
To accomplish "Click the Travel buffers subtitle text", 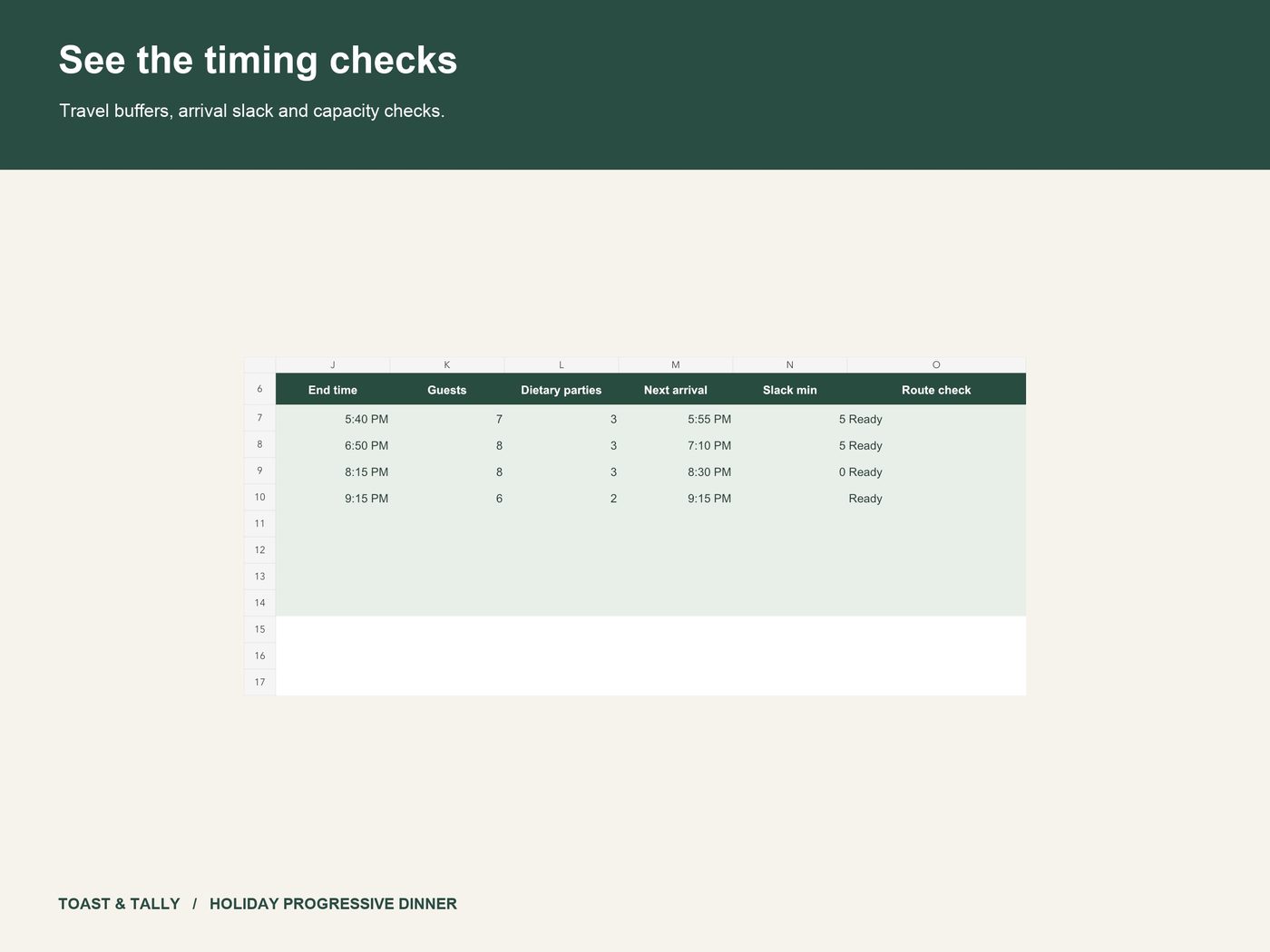I will click(251, 111).
